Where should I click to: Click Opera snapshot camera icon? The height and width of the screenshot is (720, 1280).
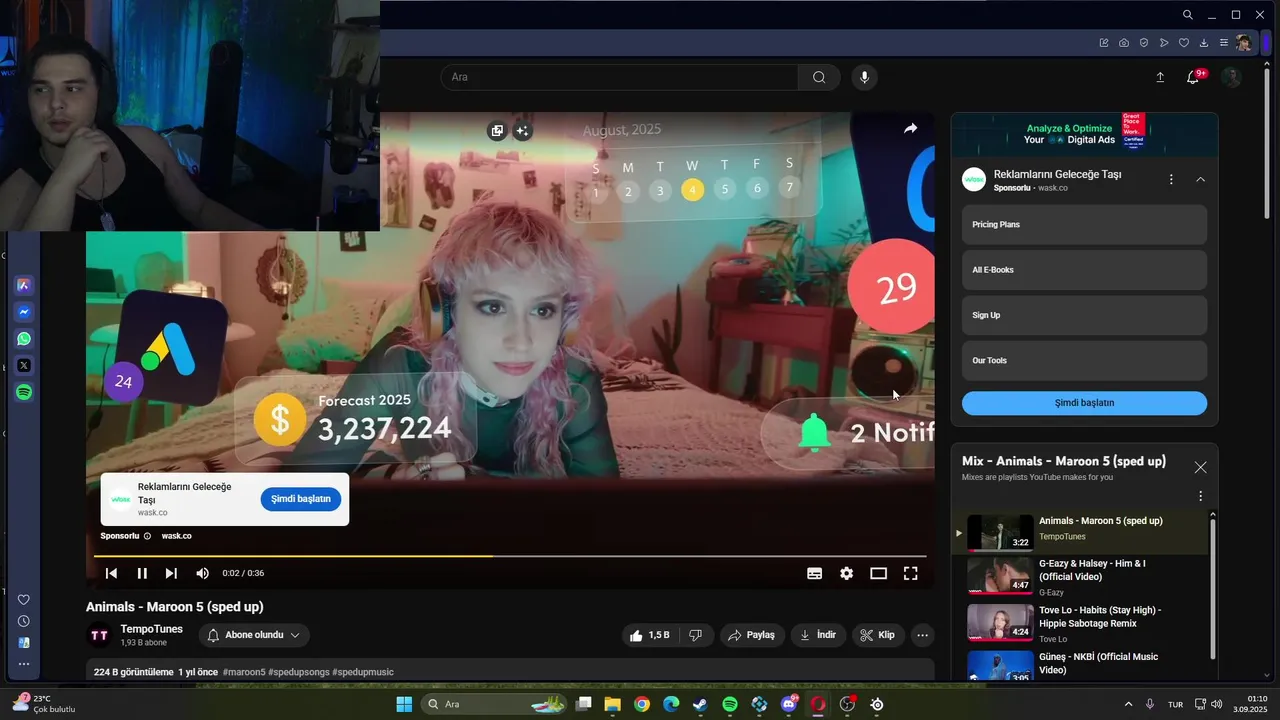(1124, 43)
